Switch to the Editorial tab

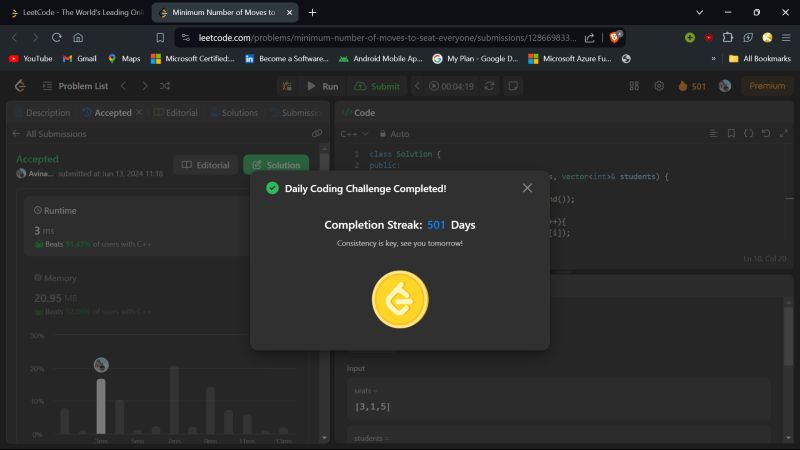(x=176, y=113)
